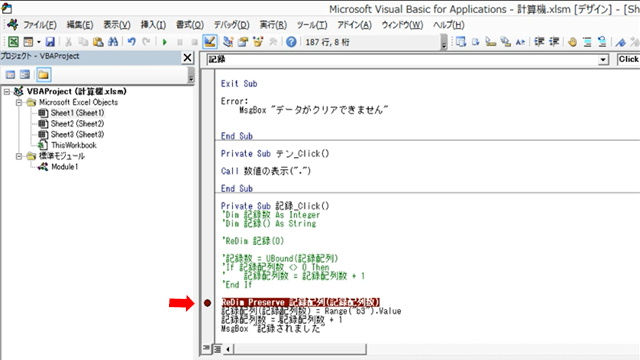
Task: Toggle Folders view in project pane
Action: tap(43, 75)
